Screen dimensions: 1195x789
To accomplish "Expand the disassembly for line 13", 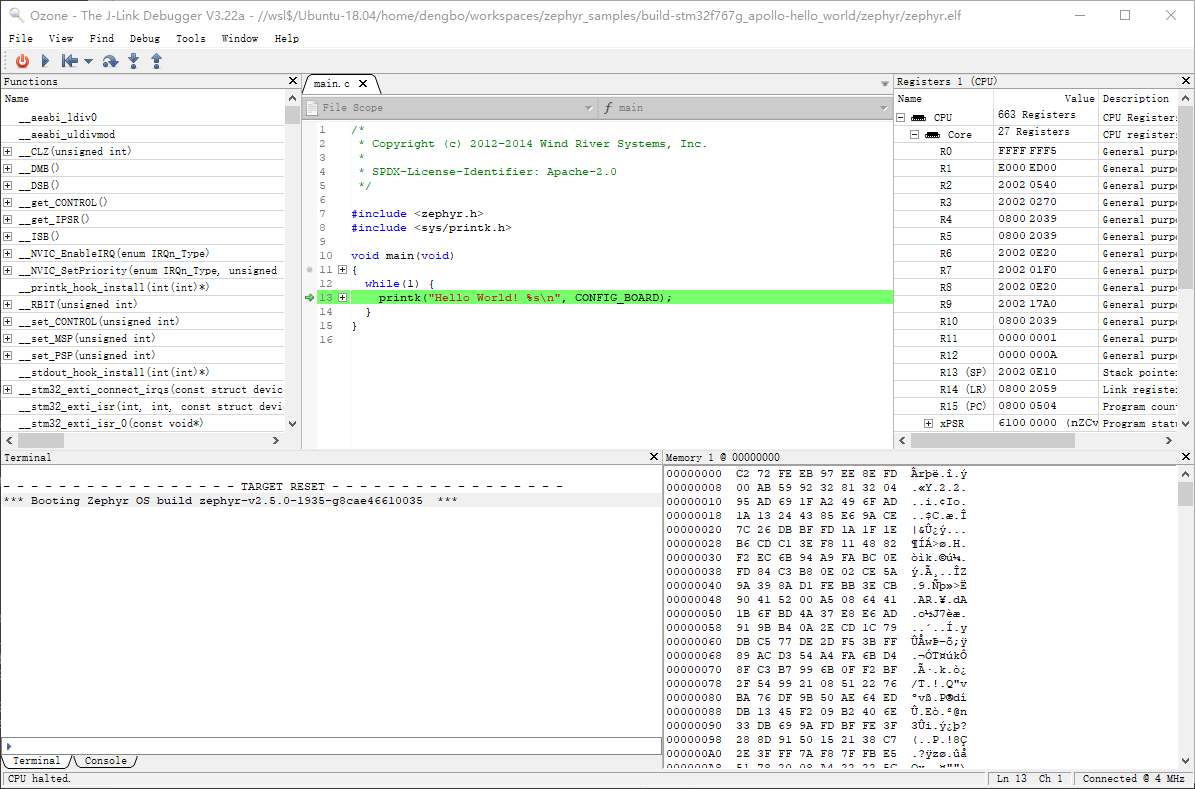I will [342, 297].
